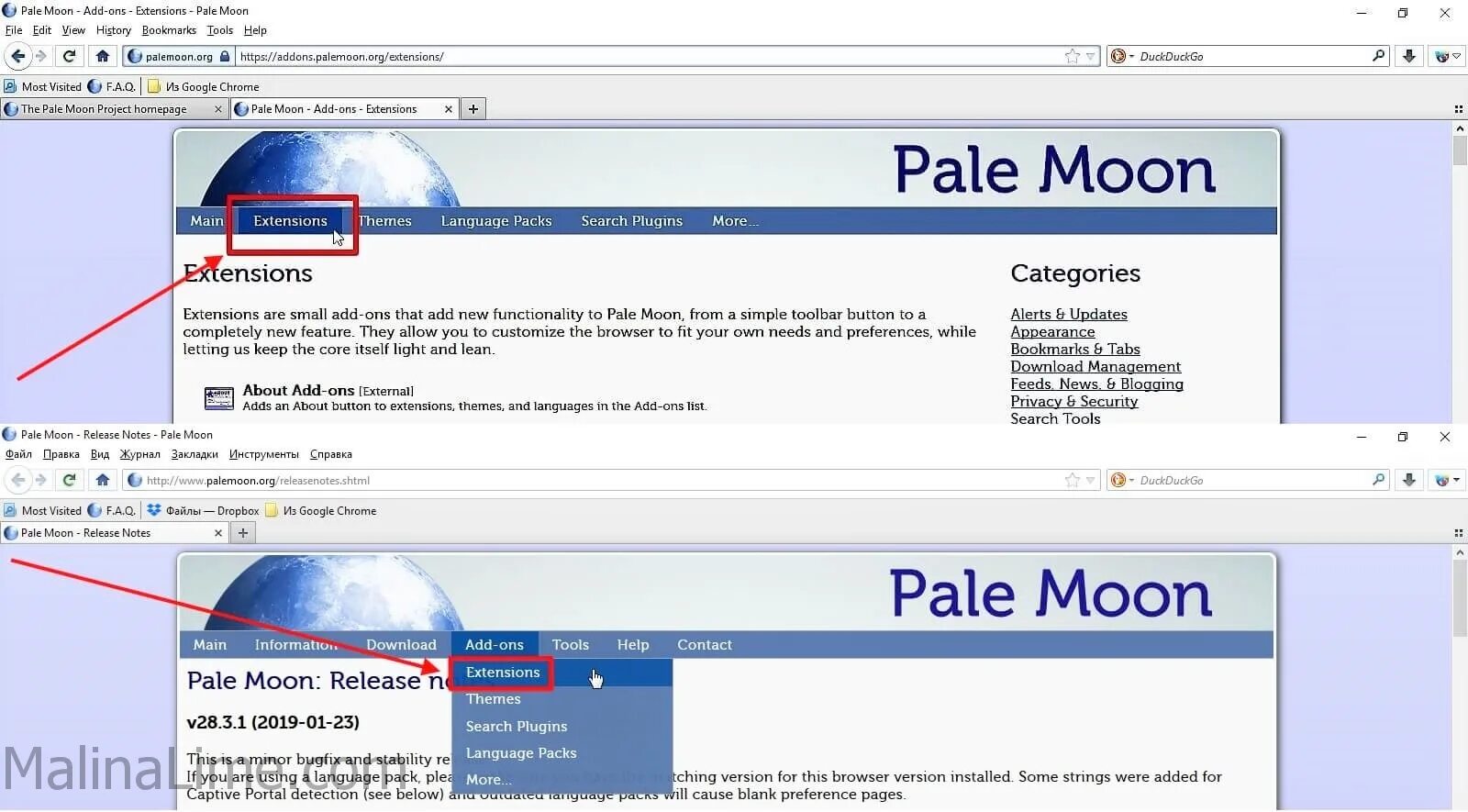
Task: Open the Alerts & Updates category
Action: 1069,315
